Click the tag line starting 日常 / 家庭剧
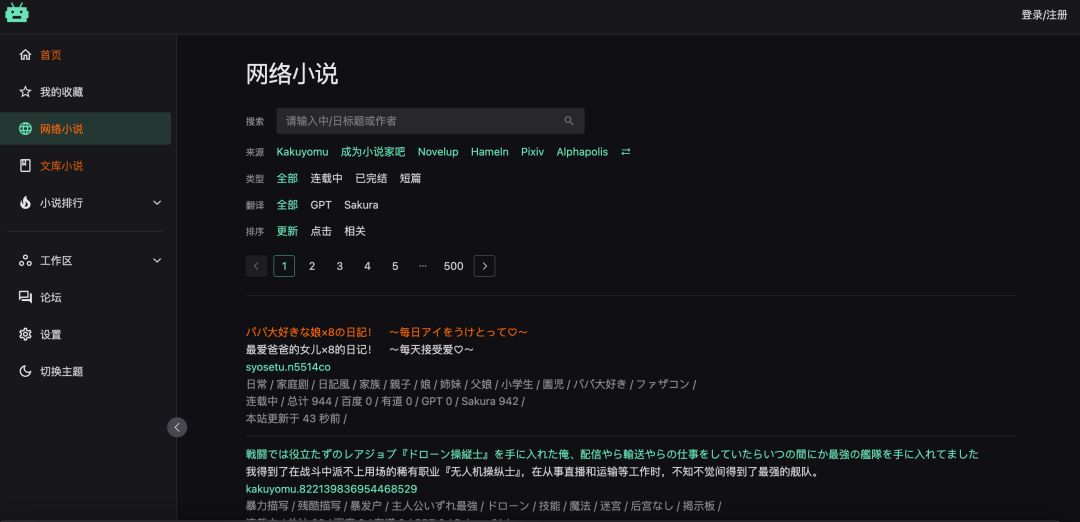 471,384
